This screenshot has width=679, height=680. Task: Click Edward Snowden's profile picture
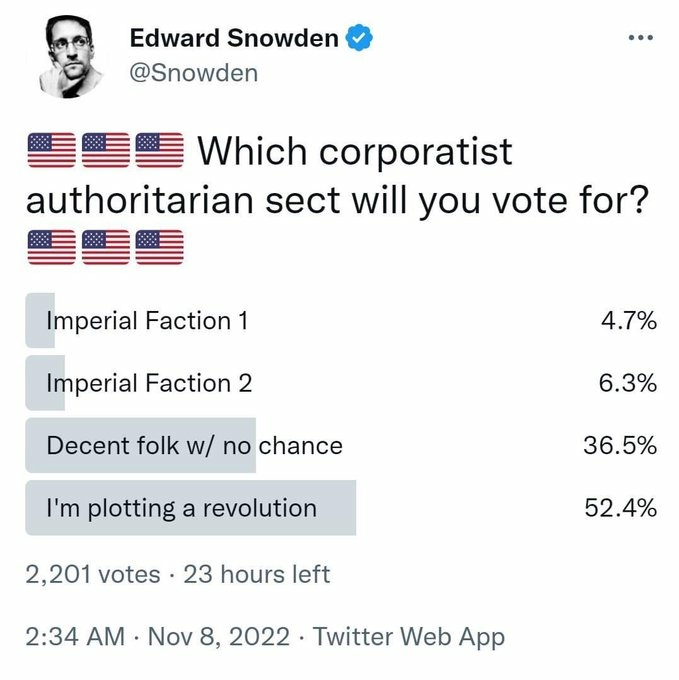coord(71,56)
